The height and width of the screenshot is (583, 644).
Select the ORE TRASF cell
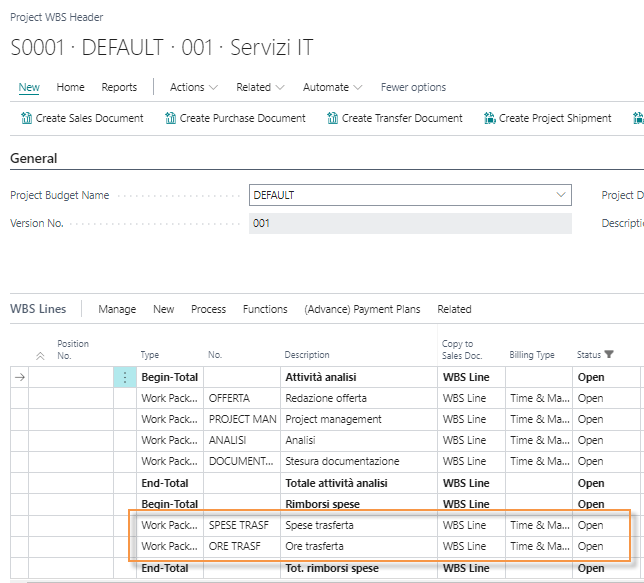[242, 546]
